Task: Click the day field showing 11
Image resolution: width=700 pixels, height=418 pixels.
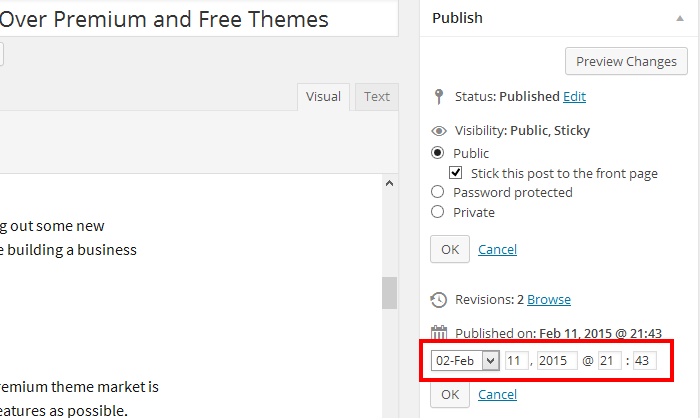Action: (x=517, y=361)
